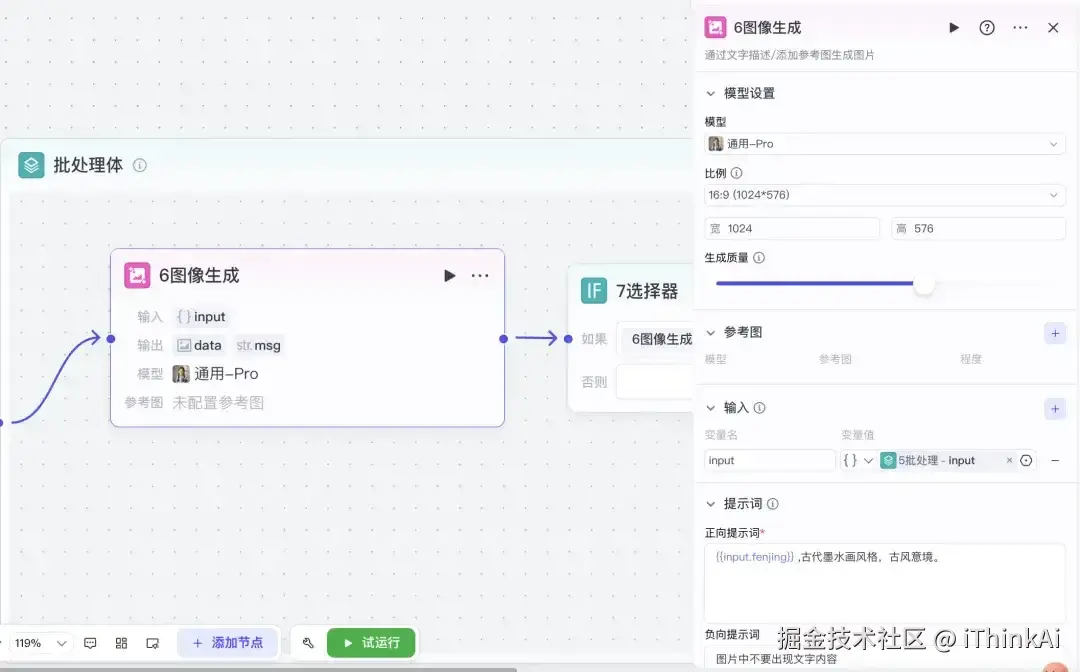This screenshot has width=1080, height=672.
Task: Show info tooltip next to 生成质量
Action: coord(758,258)
